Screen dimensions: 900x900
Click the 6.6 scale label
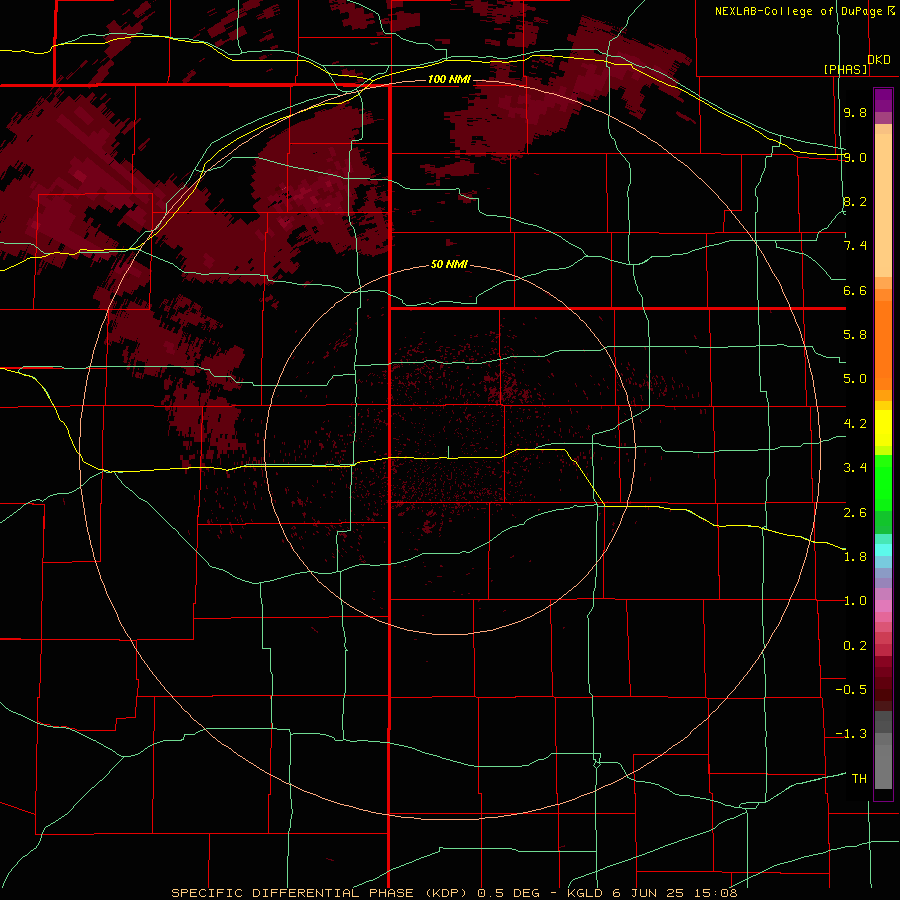pos(855,290)
